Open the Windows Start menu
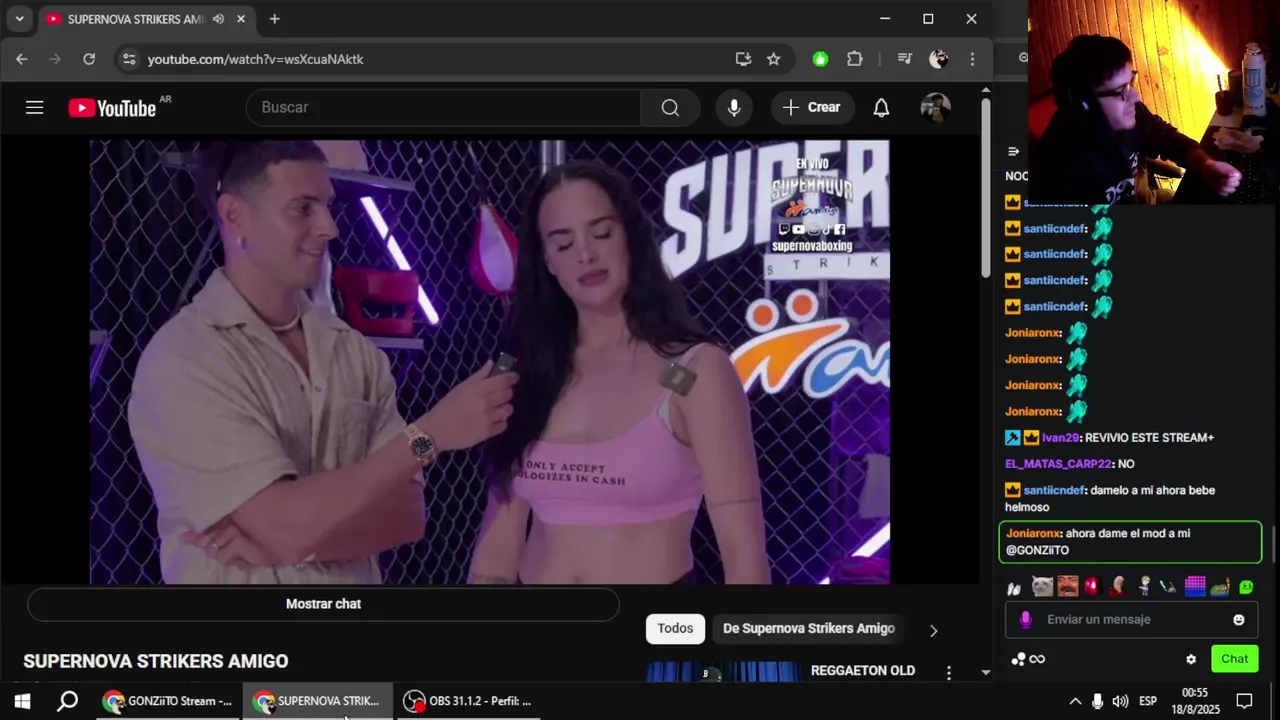 point(22,701)
